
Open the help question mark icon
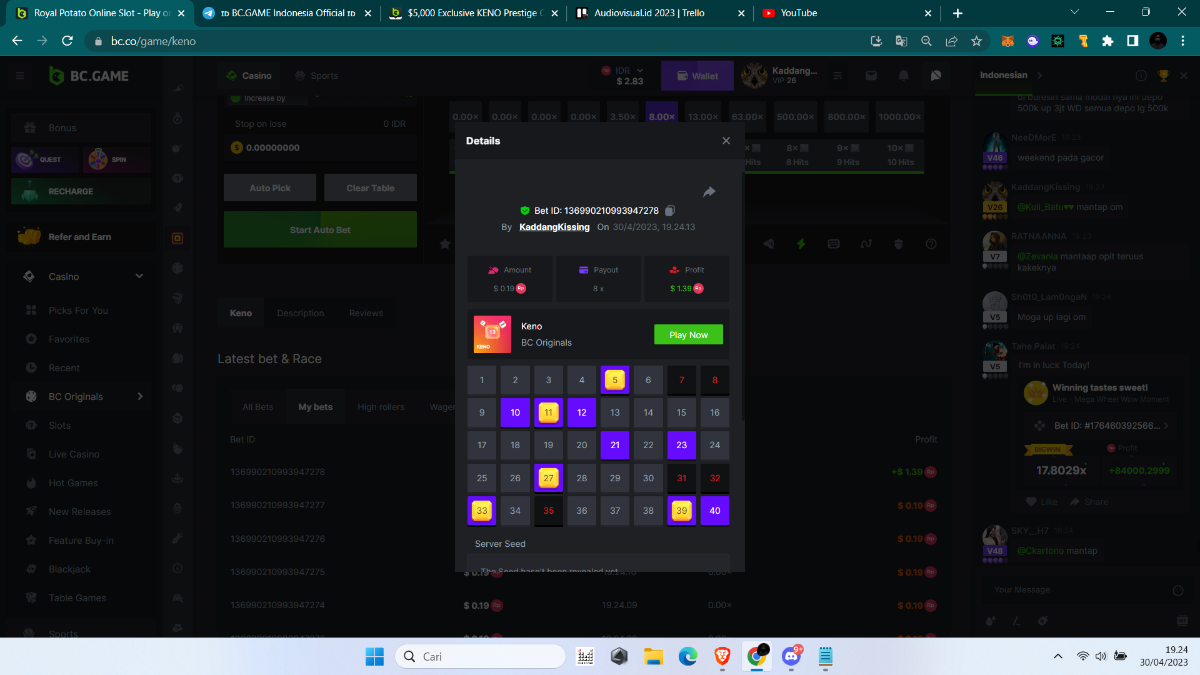coord(931,244)
